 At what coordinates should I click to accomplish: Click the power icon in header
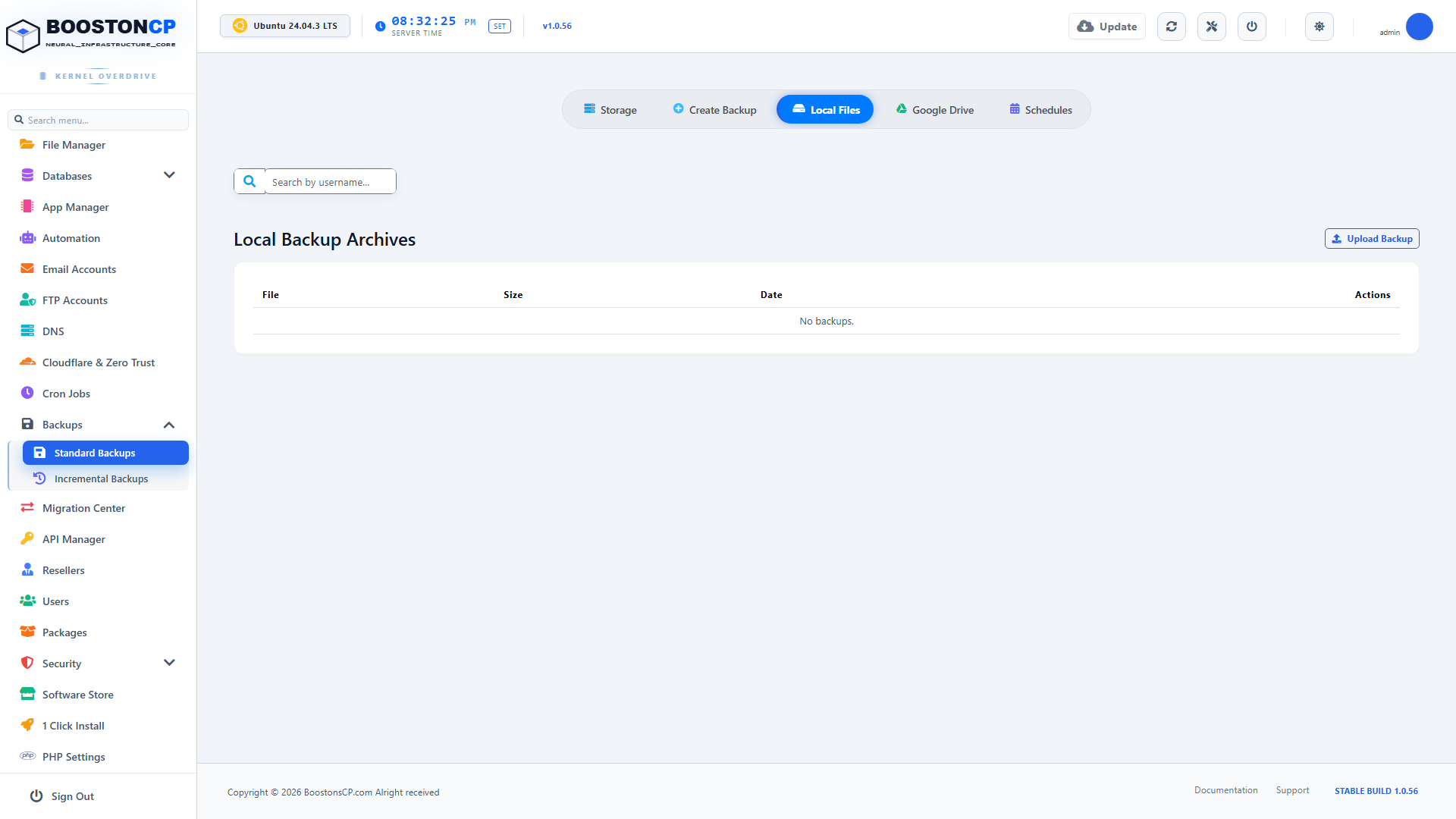pyautogui.click(x=1252, y=27)
